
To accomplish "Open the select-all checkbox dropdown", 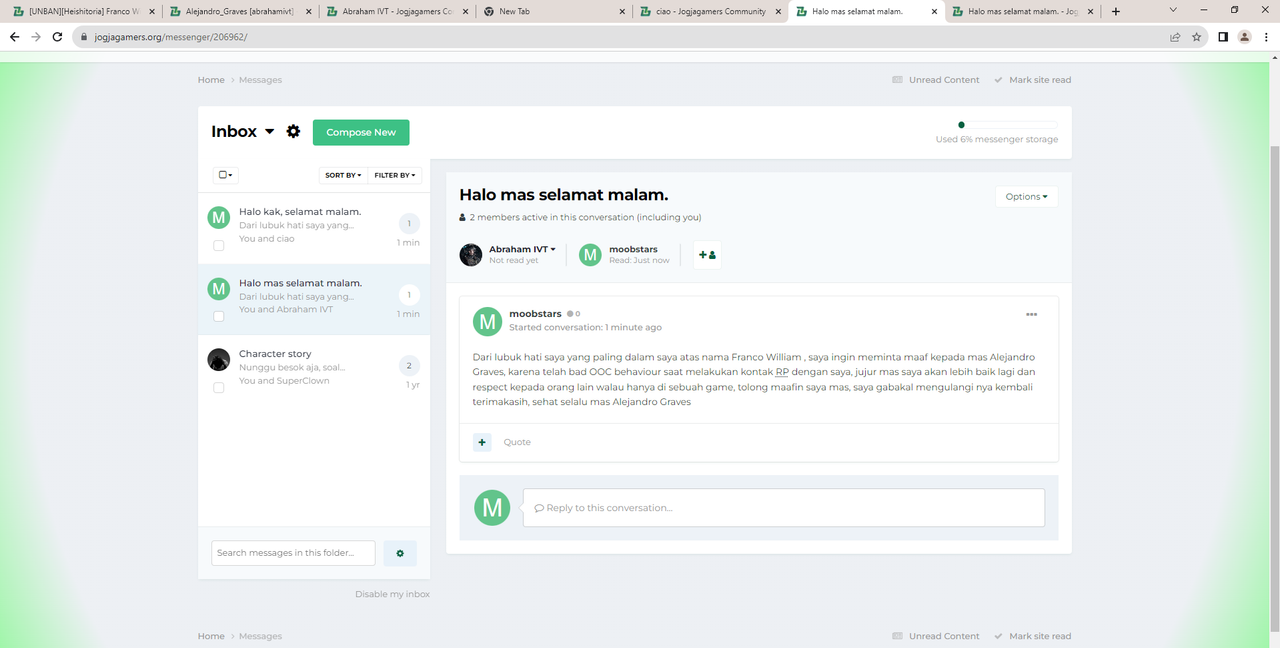I will [x=226, y=175].
